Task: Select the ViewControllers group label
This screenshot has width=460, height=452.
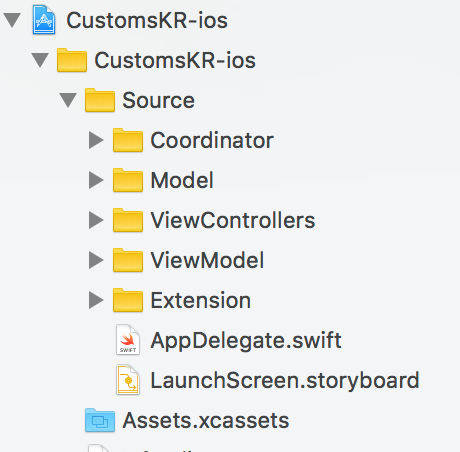Action: point(233,220)
